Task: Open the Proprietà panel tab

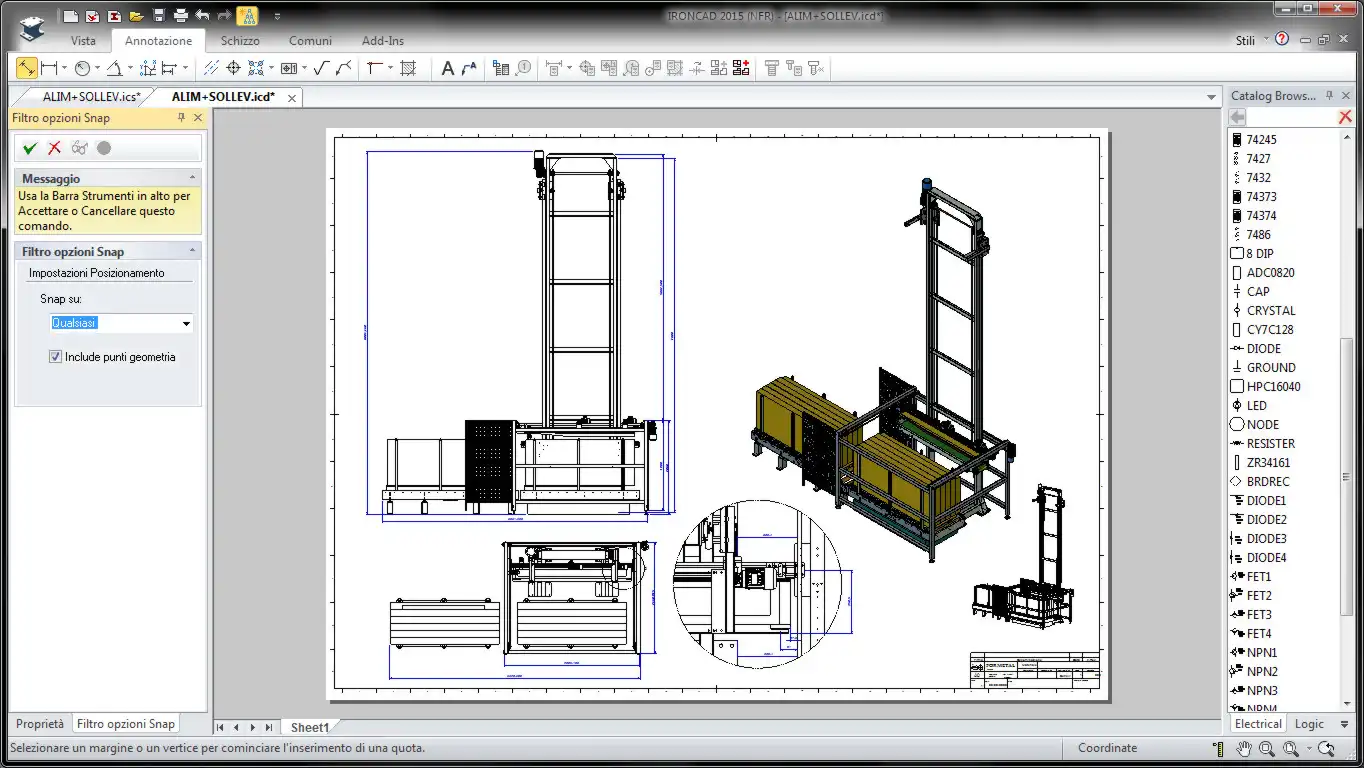Action: pyautogui.click(x=40, y=724)
